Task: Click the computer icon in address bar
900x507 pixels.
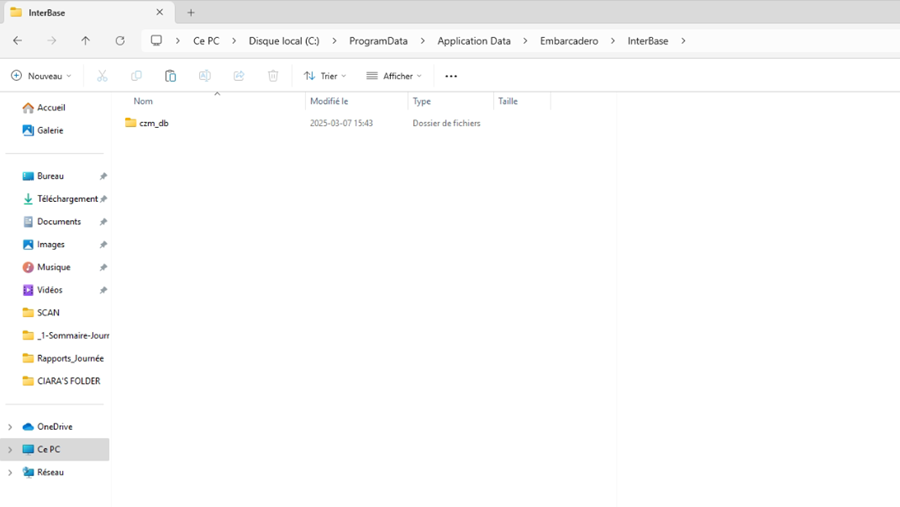Action: click(x=156, y=41)
